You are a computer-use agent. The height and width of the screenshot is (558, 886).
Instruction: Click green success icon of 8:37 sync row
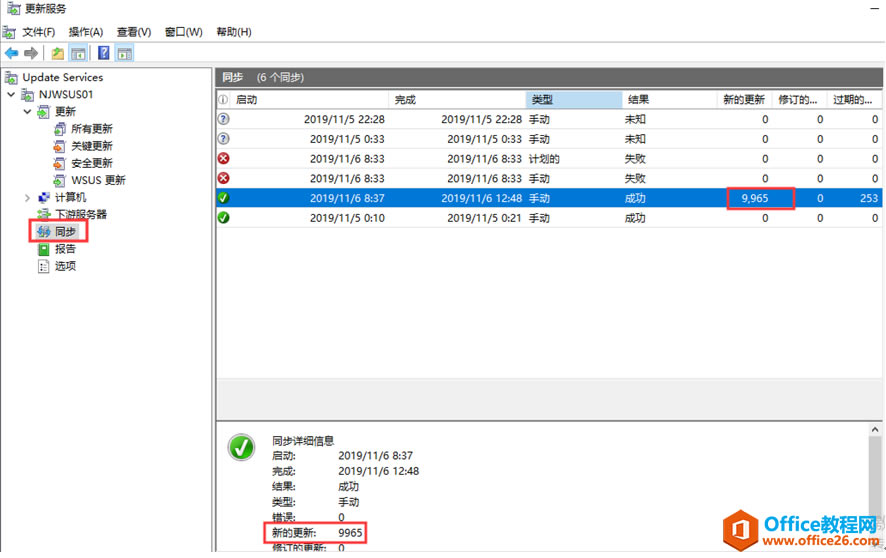tap(224, 198)
